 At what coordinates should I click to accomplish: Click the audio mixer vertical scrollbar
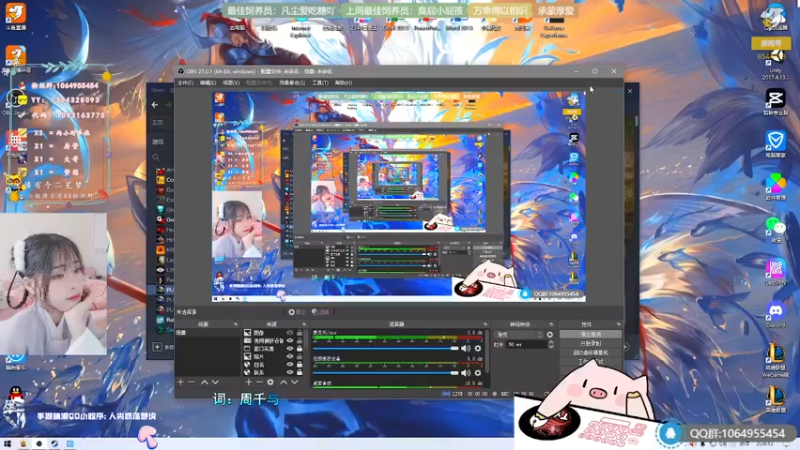point(487,350)
